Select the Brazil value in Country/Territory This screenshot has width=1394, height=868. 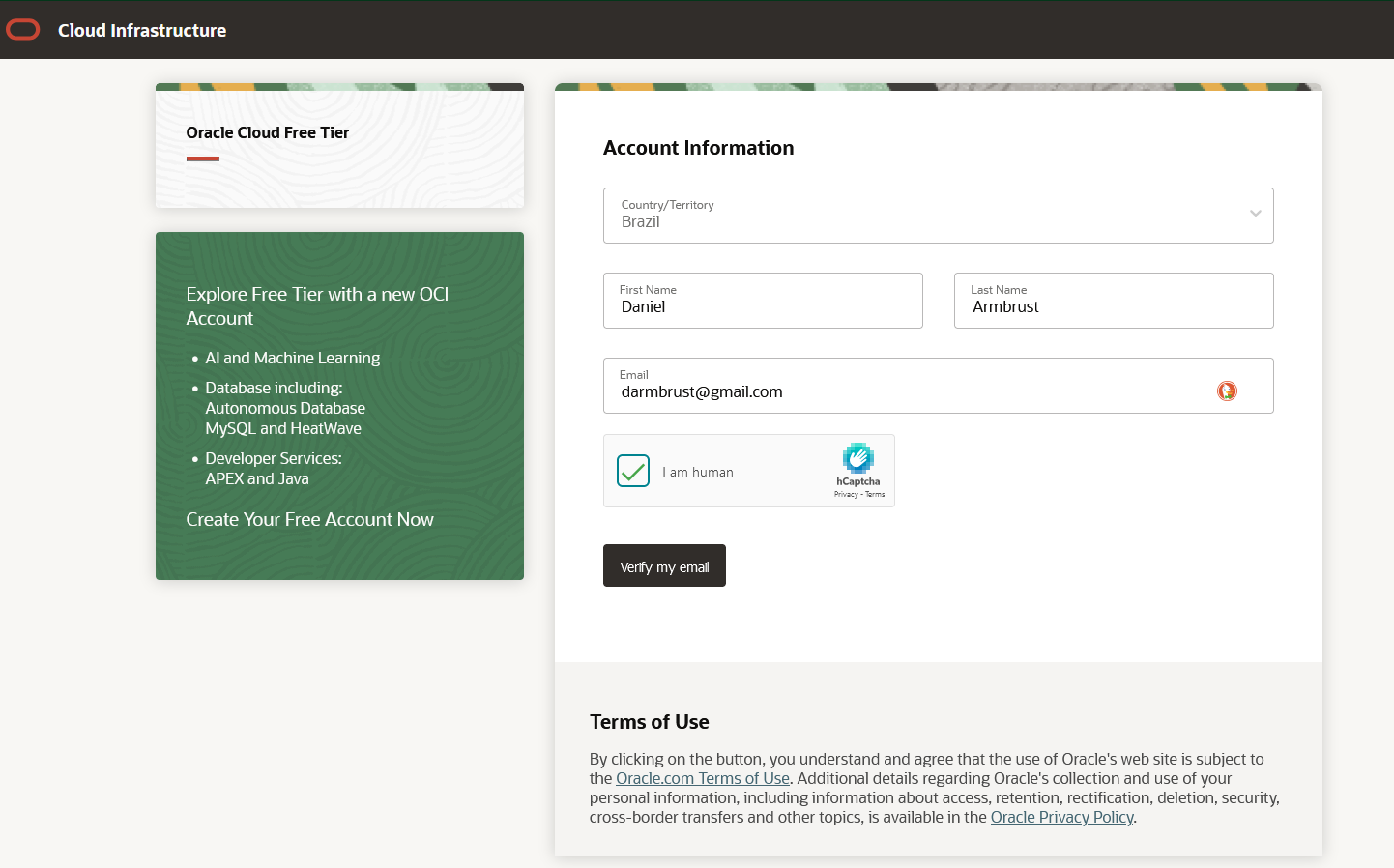[641, 222]
